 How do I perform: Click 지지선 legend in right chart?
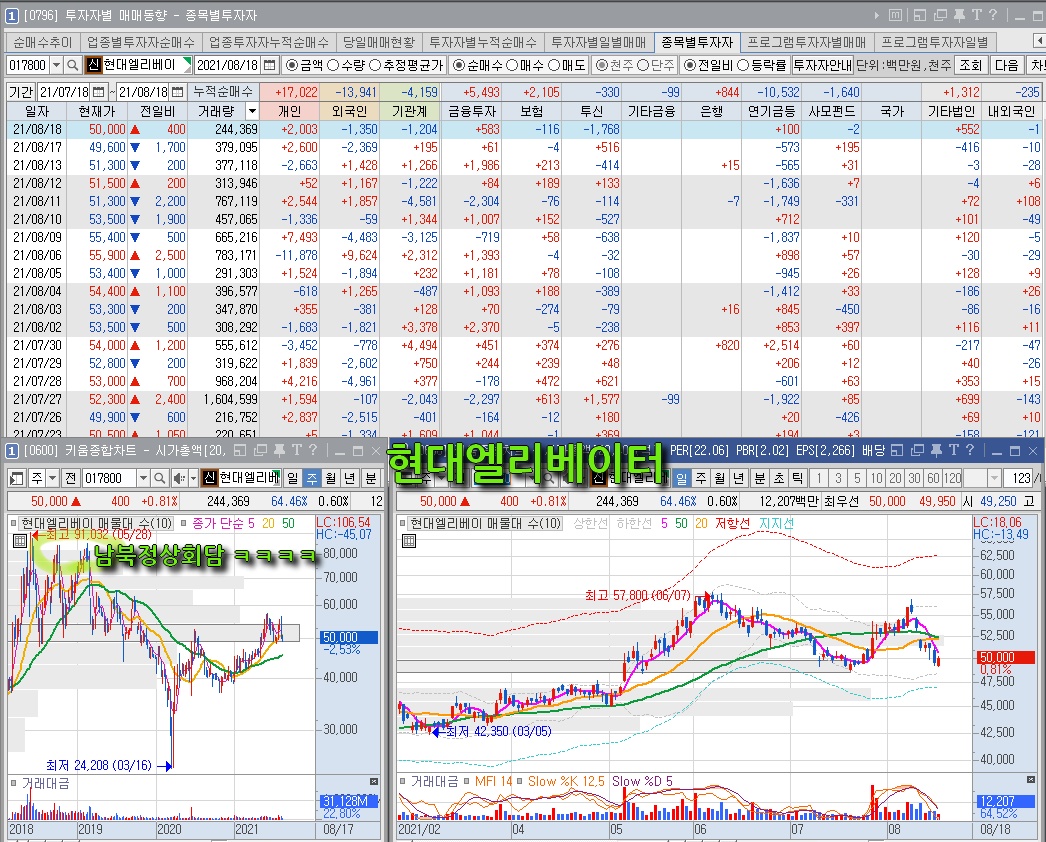pos(776,524)
